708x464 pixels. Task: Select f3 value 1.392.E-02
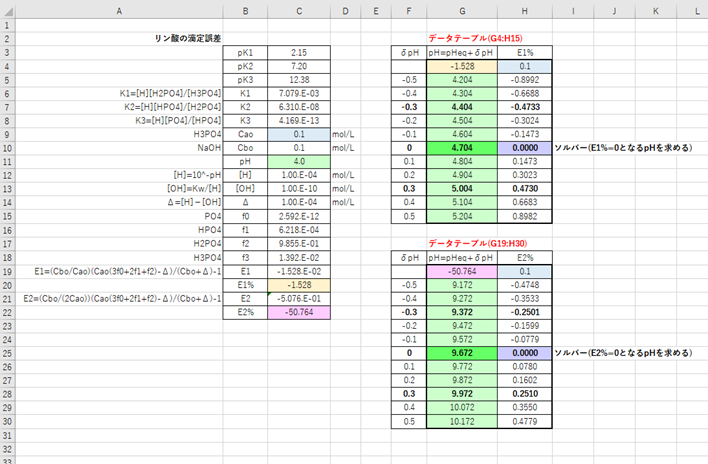[299, 257]
